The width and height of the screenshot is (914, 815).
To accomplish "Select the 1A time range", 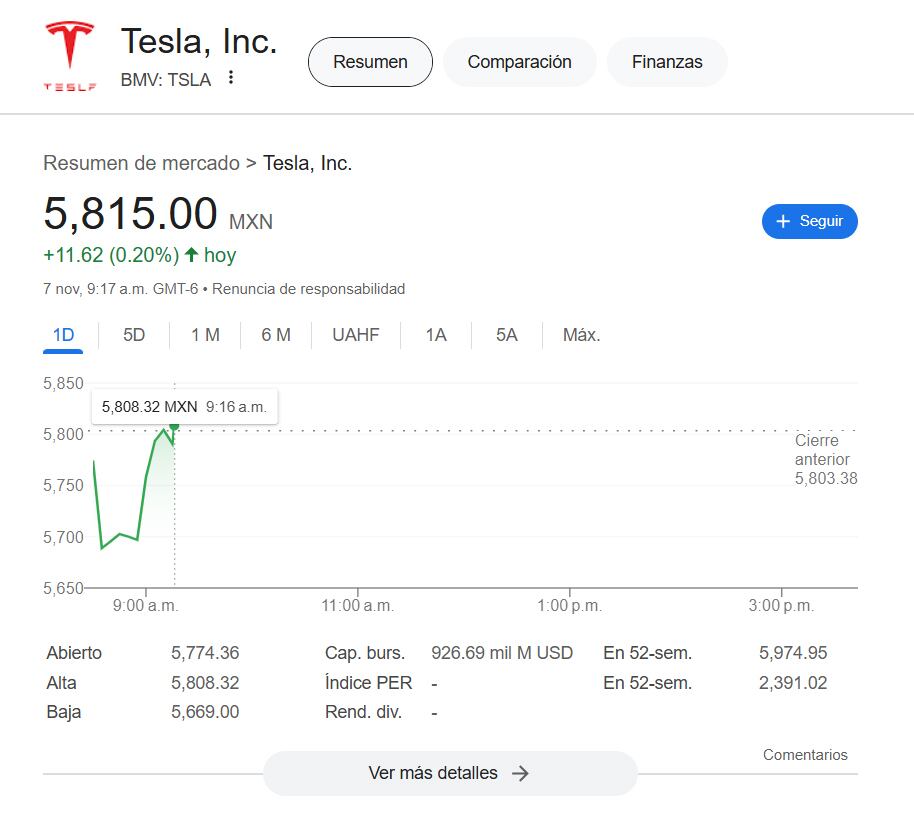I will click(435, 335).
